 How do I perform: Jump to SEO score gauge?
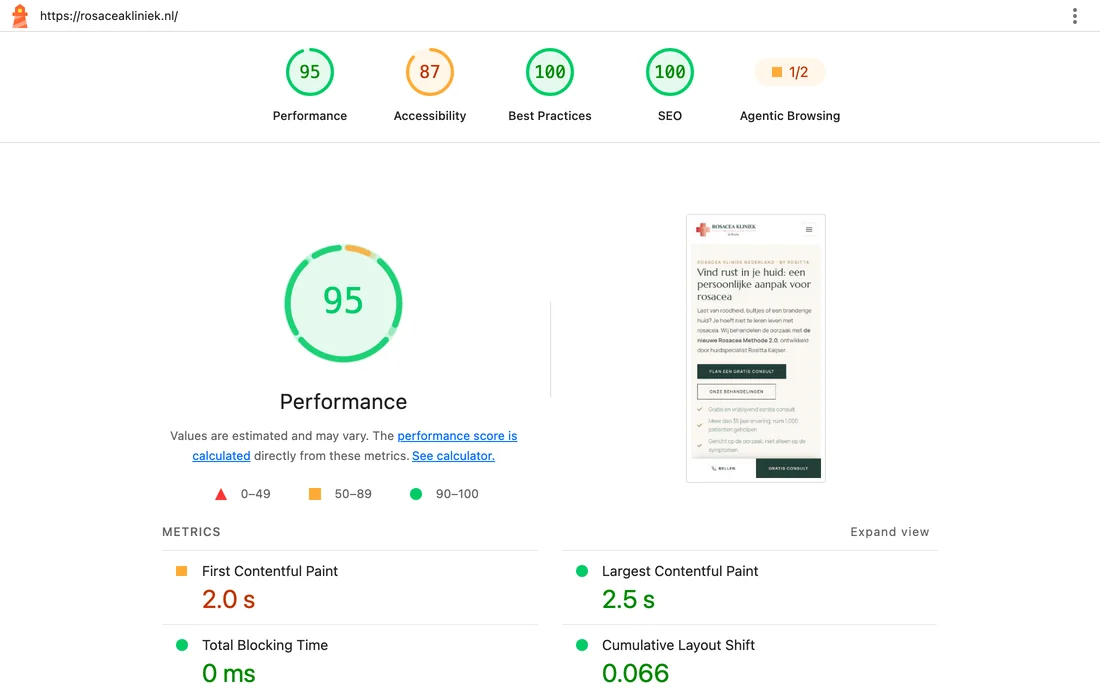[x=670, y=72]
